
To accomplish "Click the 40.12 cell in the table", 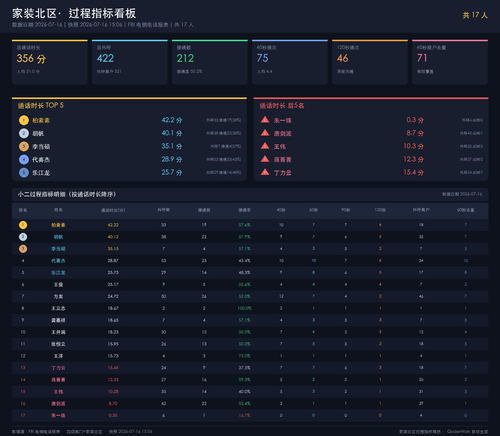I will tap(113, 237).
